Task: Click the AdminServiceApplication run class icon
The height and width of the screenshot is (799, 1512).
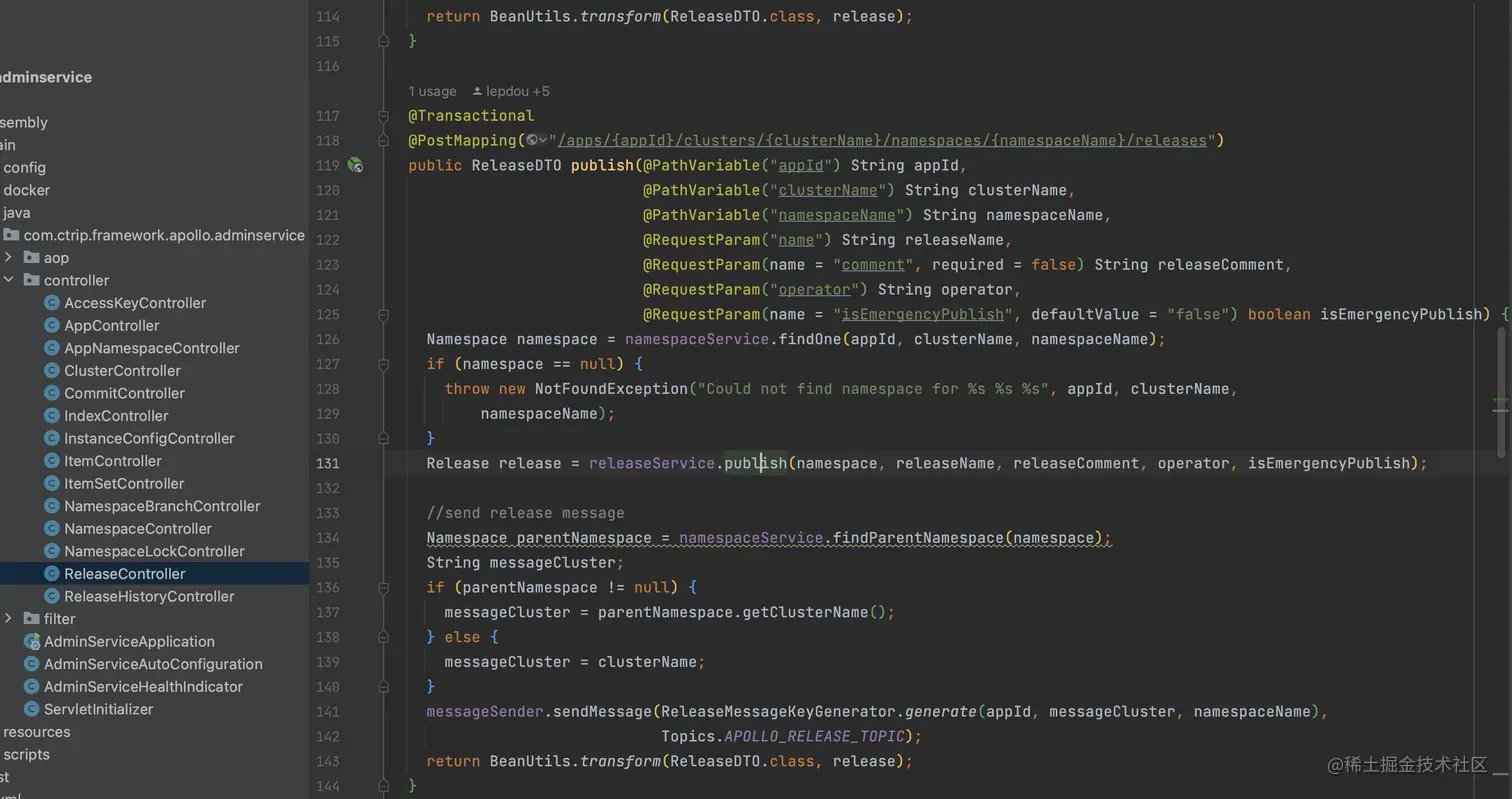Action: [x=32, y=642]
